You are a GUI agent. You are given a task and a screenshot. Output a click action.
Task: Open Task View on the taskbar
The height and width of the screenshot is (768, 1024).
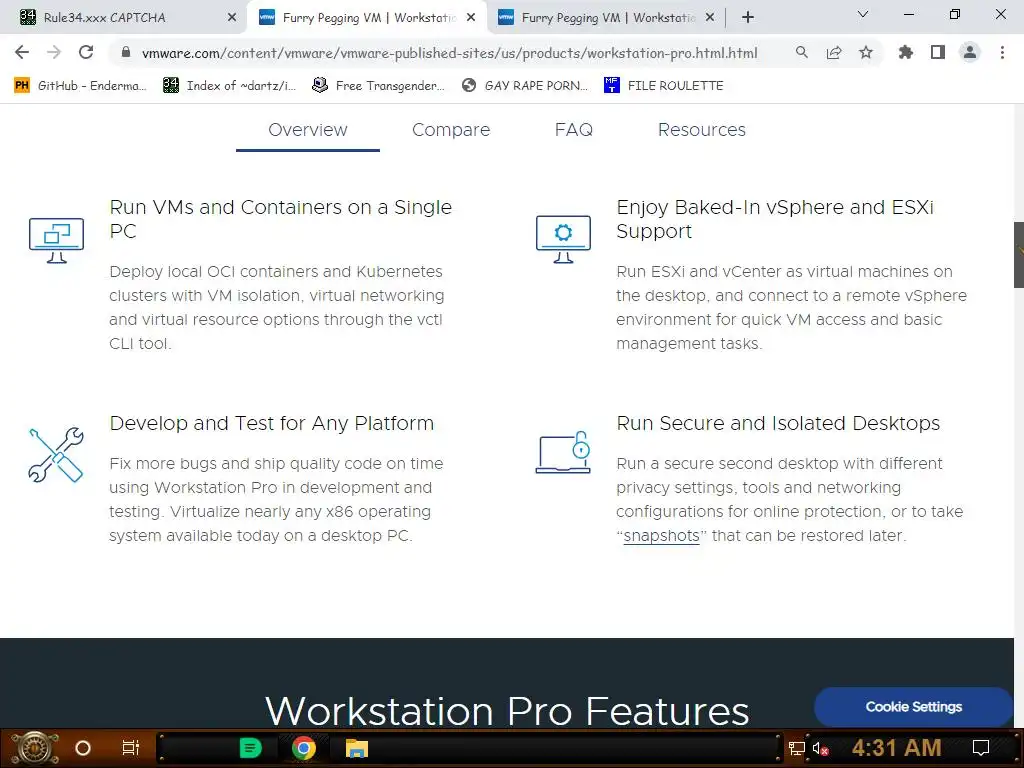coord(131,748)
